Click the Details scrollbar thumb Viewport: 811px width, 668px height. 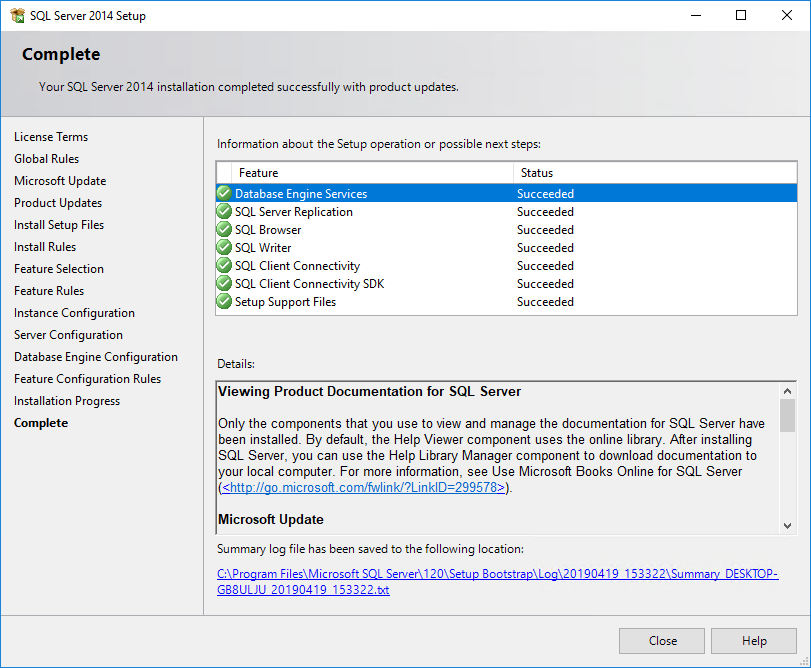(787, 416)
